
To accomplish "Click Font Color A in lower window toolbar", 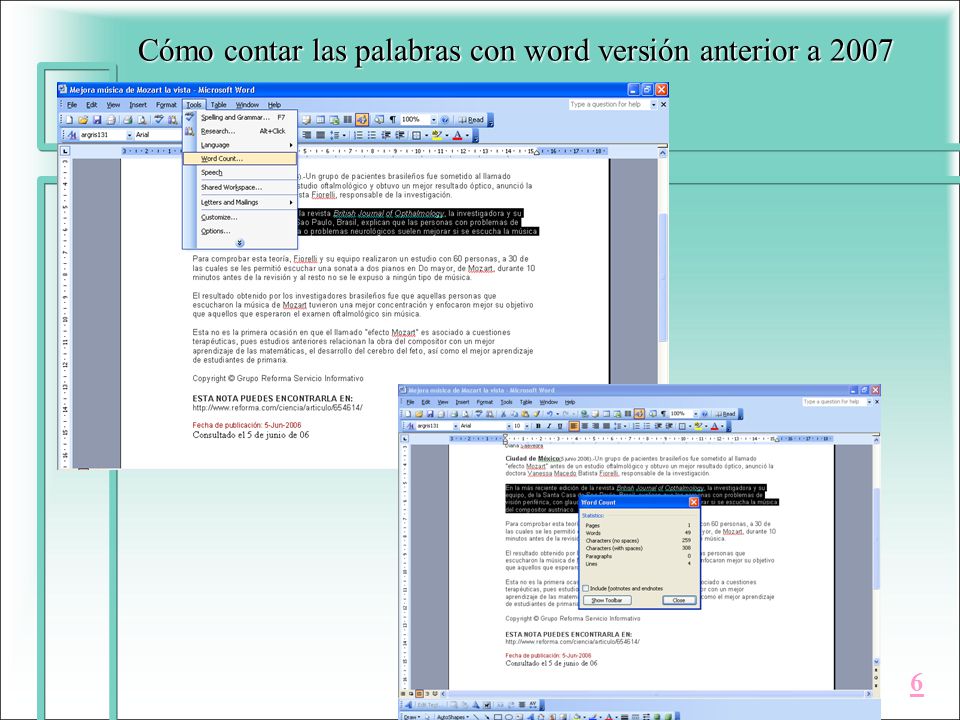I will coord(714,426).
